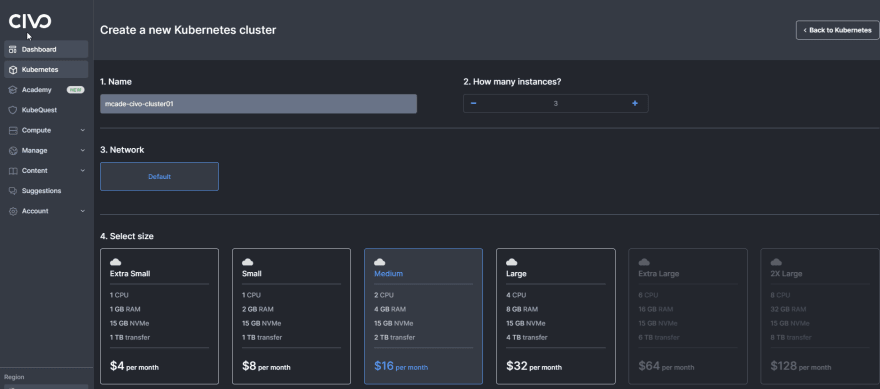Click Back to Kubernetes button
This screenshot has width=880, height=389.
837,30
